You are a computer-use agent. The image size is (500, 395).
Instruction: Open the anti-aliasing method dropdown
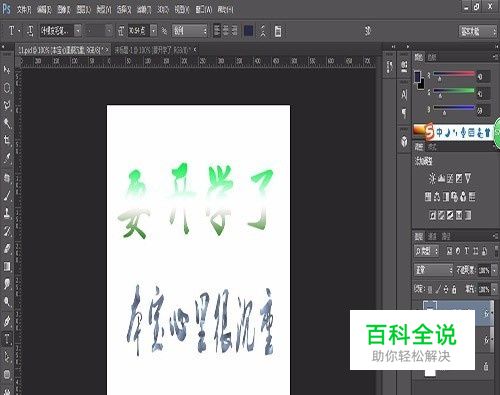tap(190, 31)
